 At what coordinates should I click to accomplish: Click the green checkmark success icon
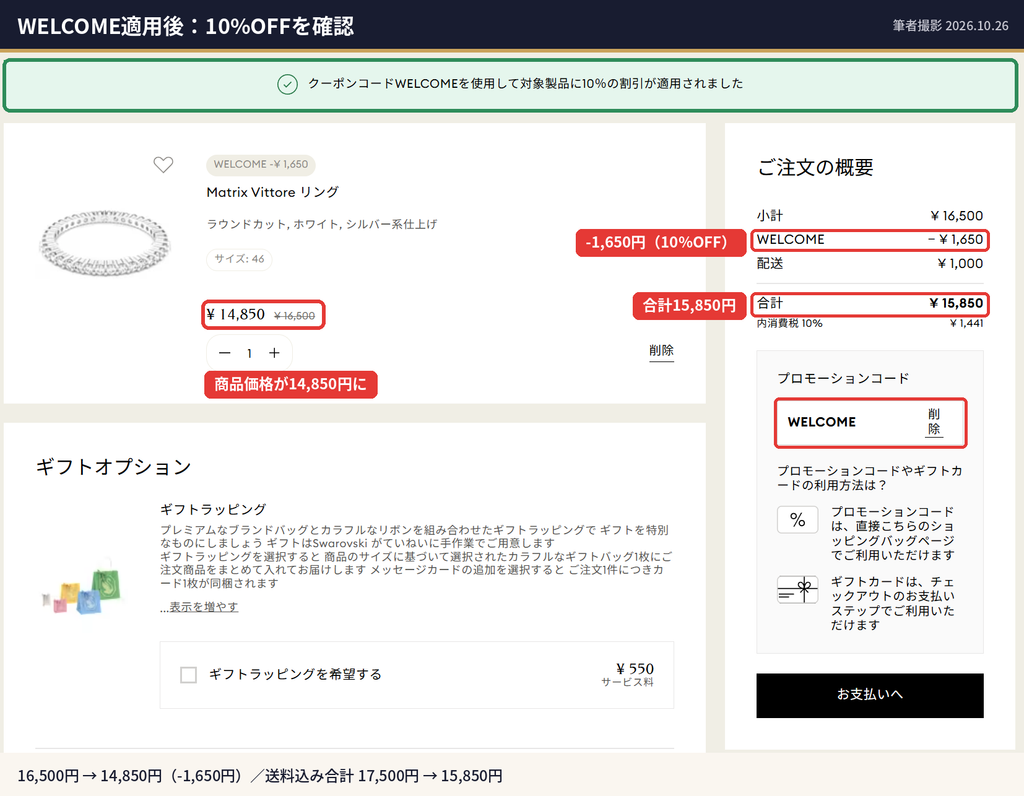287,84
